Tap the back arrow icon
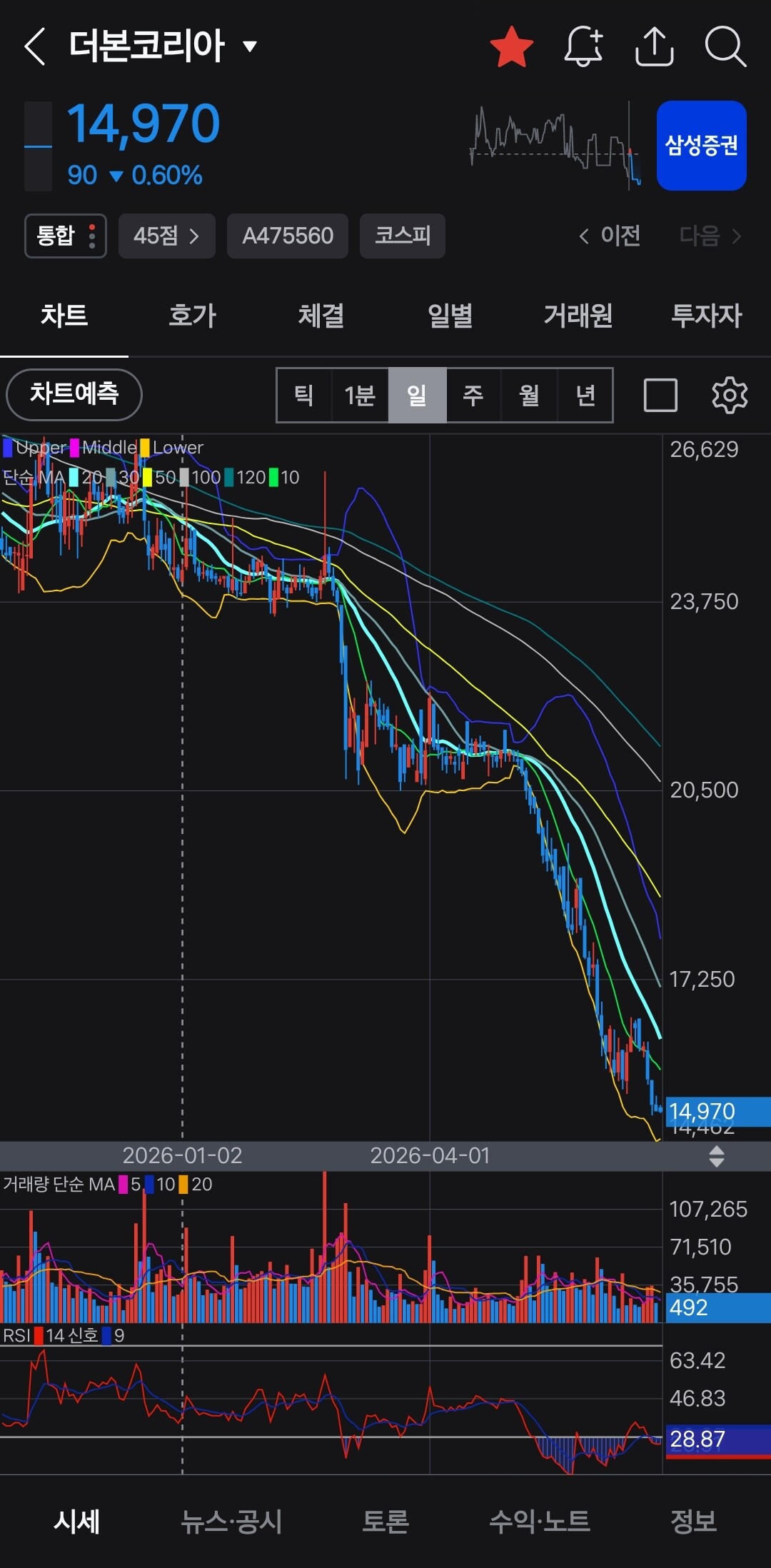 tap(35, 46)
